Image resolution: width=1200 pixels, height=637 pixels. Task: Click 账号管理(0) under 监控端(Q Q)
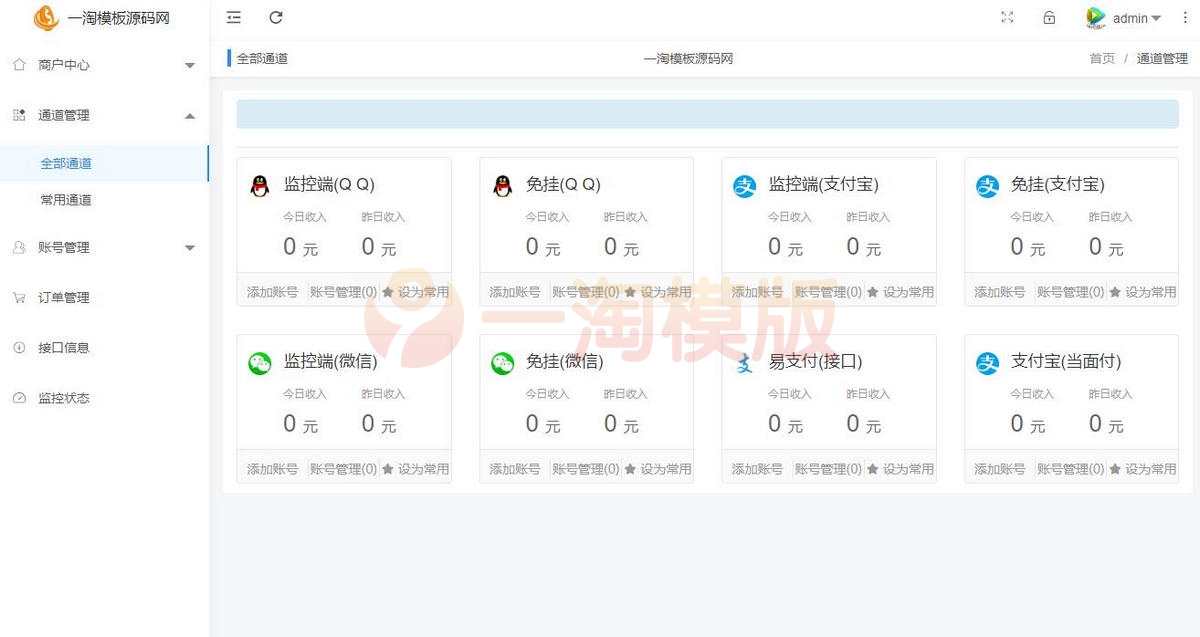click(x=343, y=292)
